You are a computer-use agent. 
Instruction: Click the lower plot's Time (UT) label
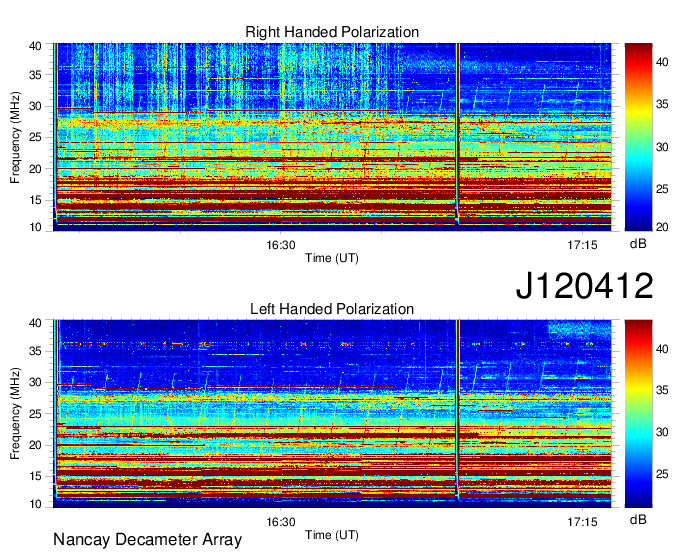point(332,535)
